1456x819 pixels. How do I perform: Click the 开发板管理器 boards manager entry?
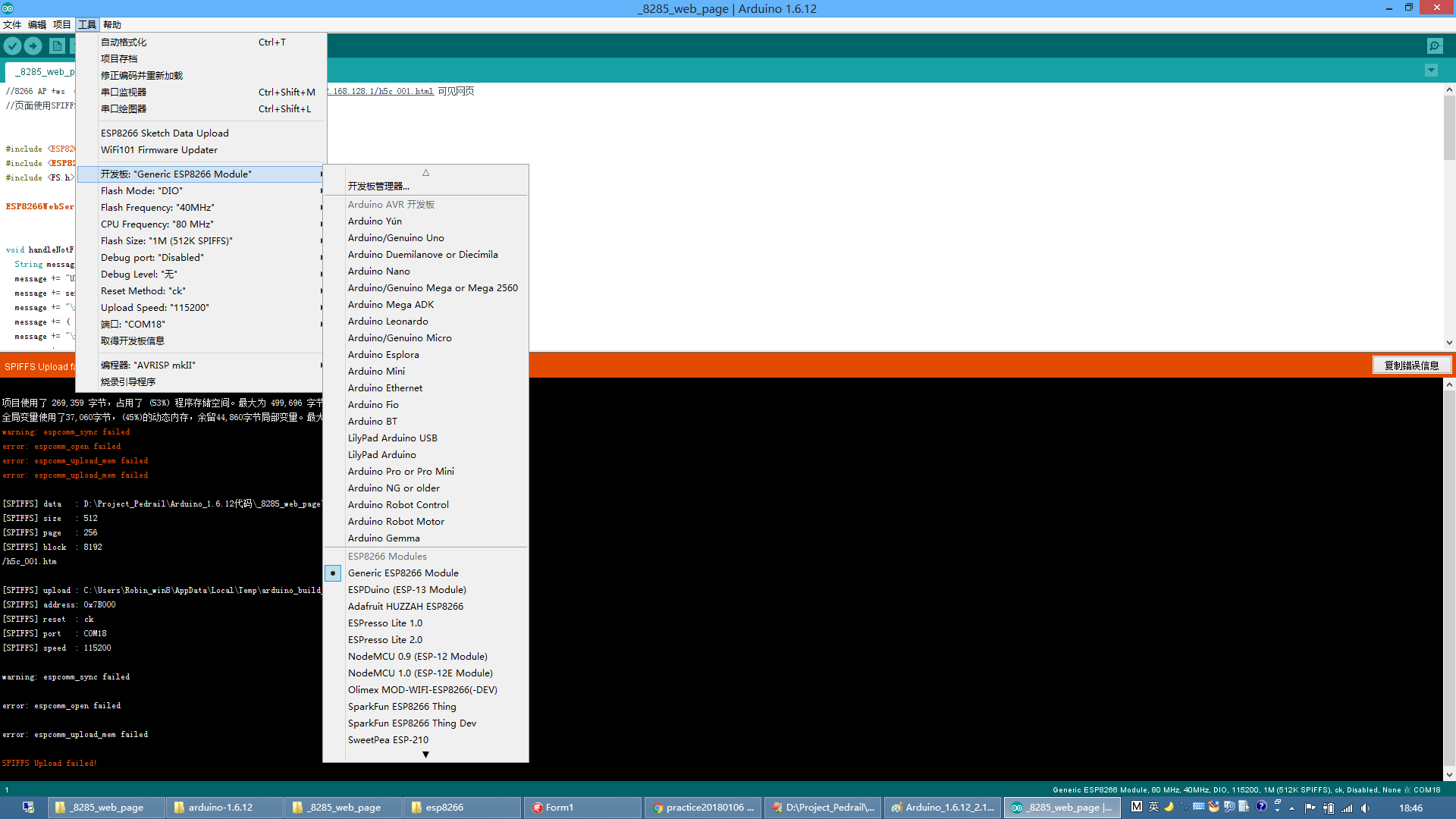pyautogui.click(x=378, y=187)
